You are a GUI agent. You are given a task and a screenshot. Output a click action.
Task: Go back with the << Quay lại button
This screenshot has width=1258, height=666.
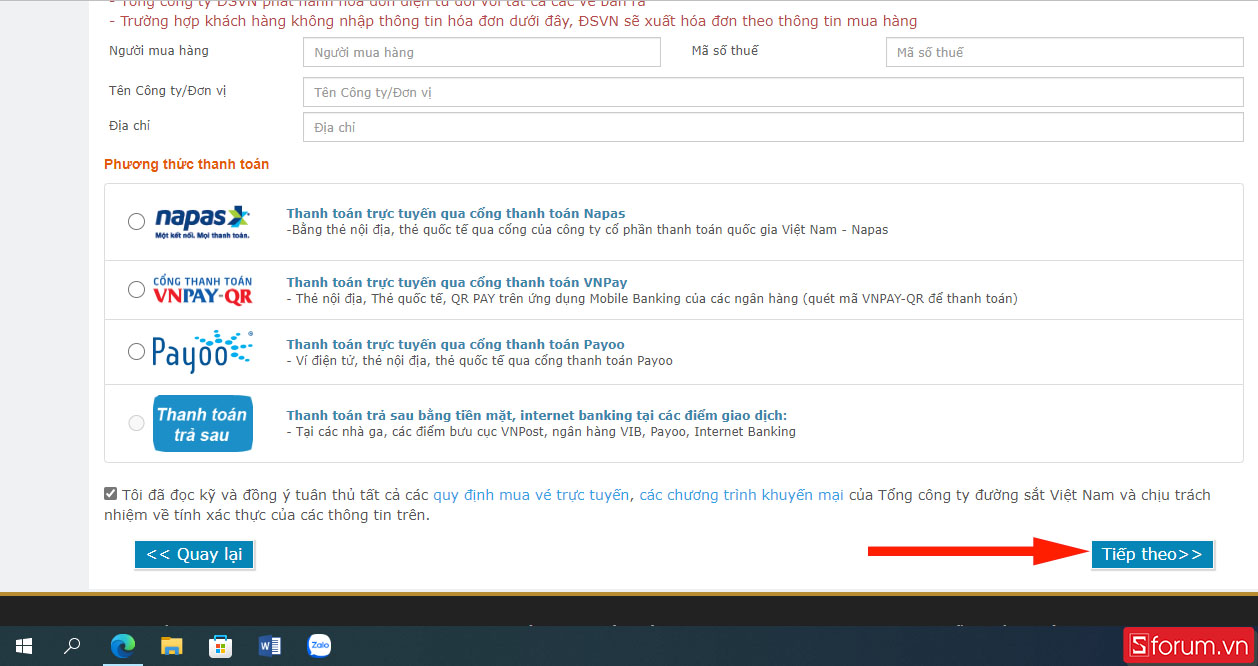pyautogui.click(x=194, y=555)
